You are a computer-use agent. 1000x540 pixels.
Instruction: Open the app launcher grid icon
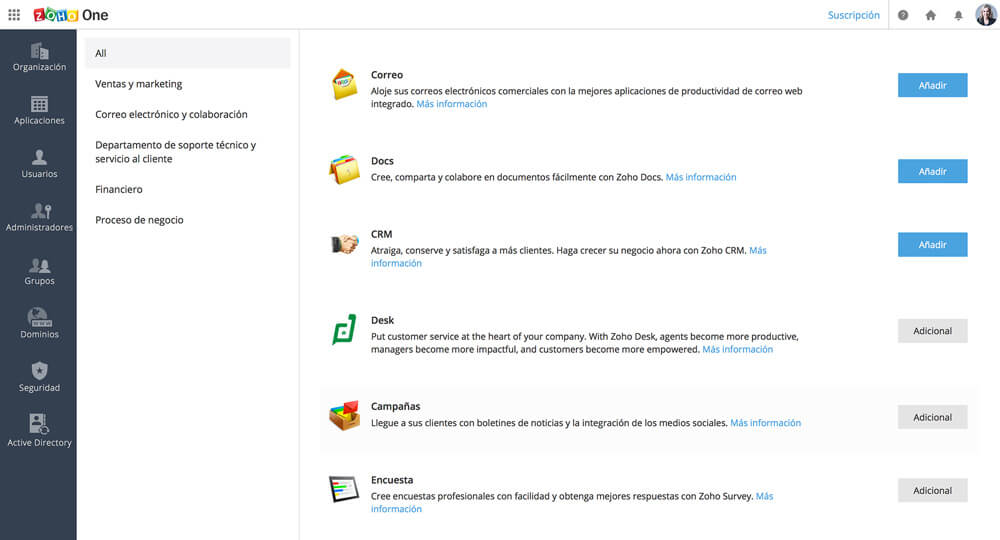14,15
